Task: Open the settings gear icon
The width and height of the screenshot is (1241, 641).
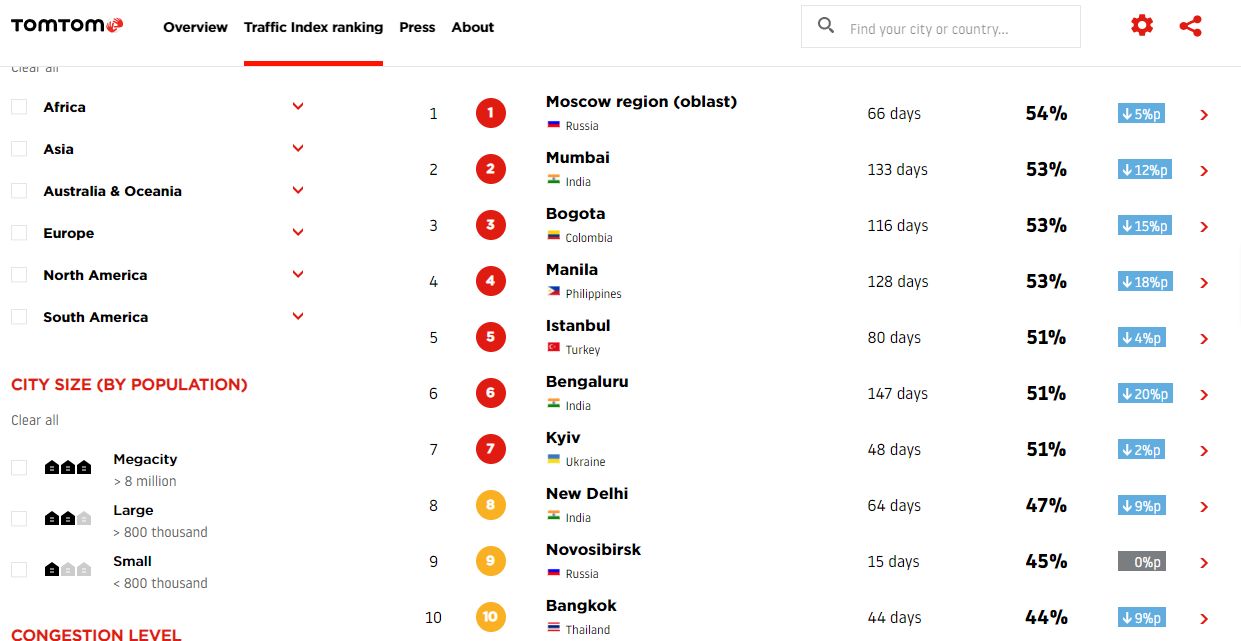Action: [x=1142, y=26]
